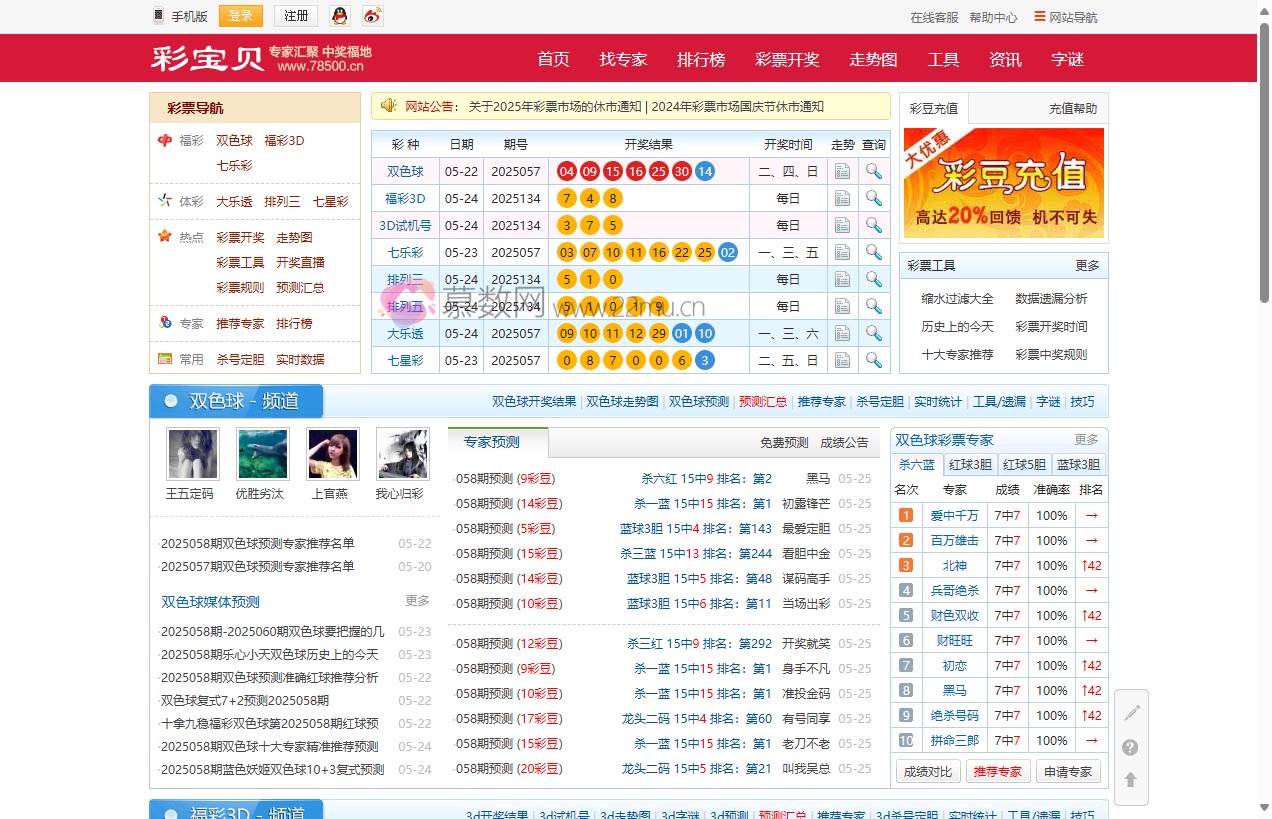
Task: Select the 蓝球3胆 filter option
Action: coord(1079,464)
